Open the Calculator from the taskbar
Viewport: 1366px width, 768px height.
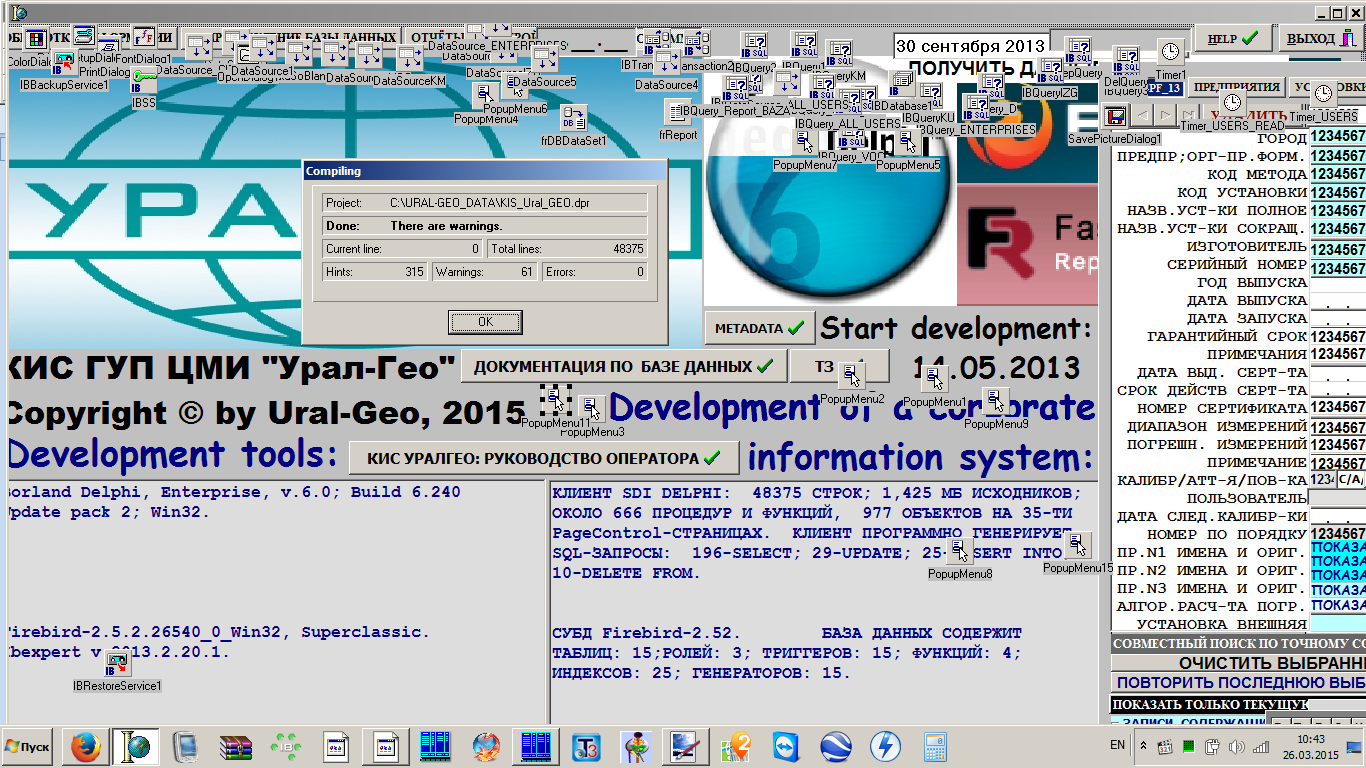click(936, 746)
